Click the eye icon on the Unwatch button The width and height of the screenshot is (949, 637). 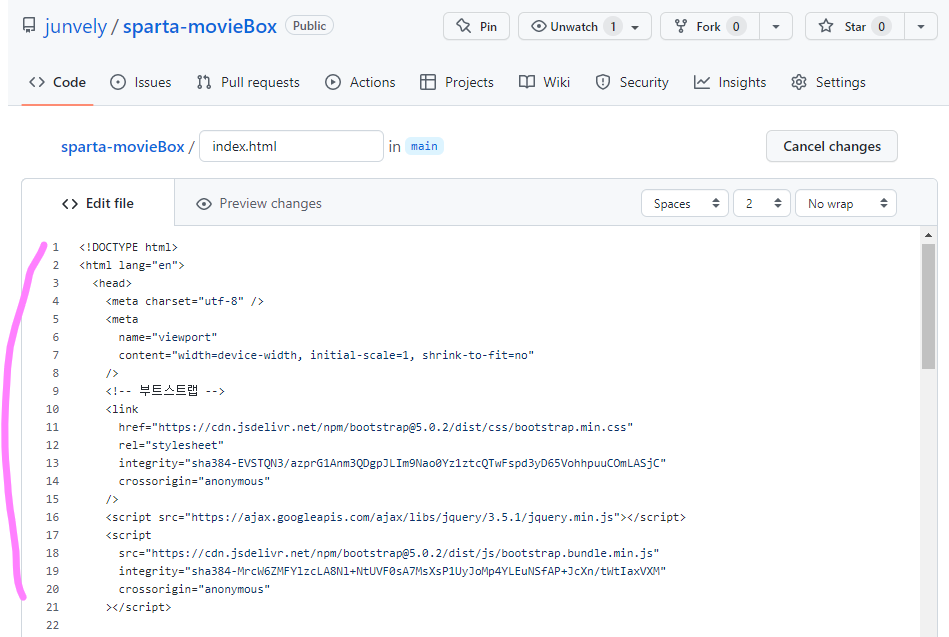pyautogui.click(x=539, y=27)
